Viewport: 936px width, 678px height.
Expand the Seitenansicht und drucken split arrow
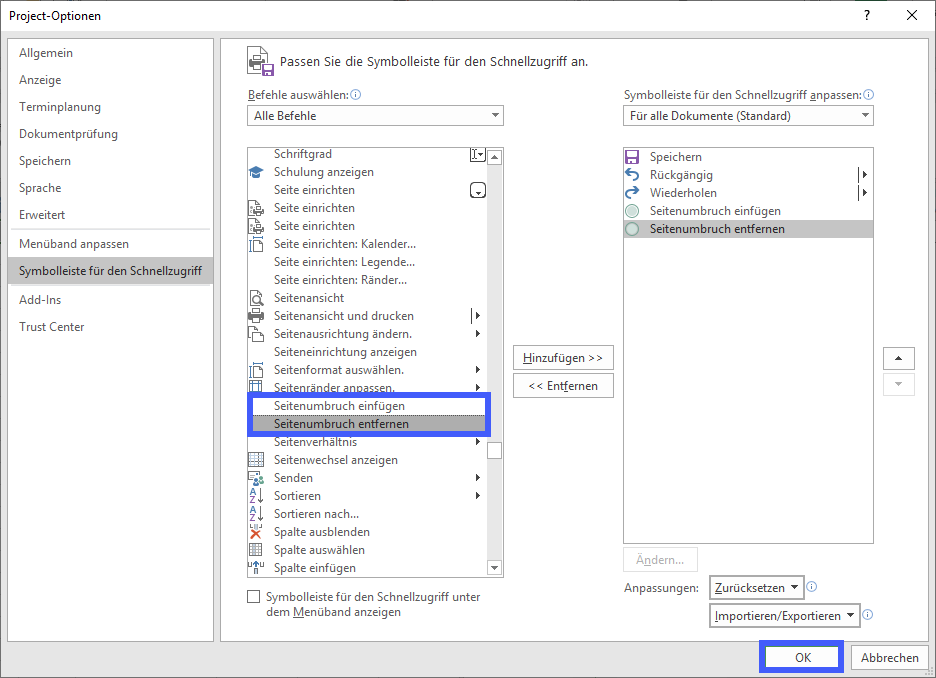coord(476,316)
